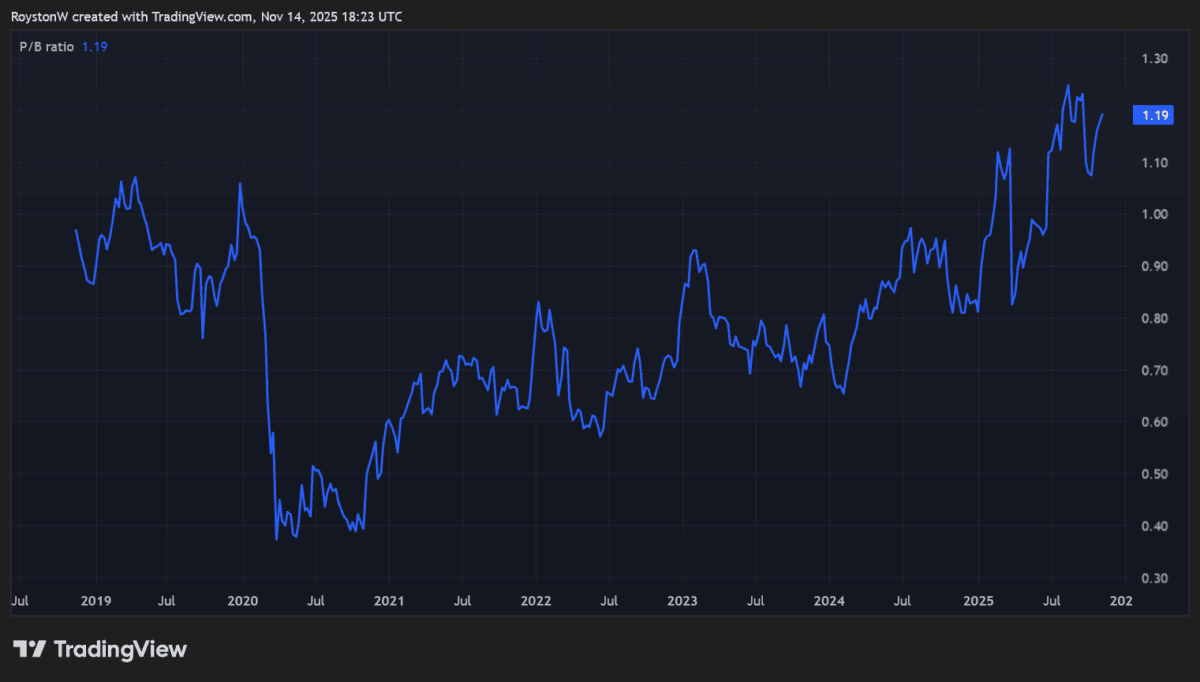Click the 1.00 price axis label

1155,215
